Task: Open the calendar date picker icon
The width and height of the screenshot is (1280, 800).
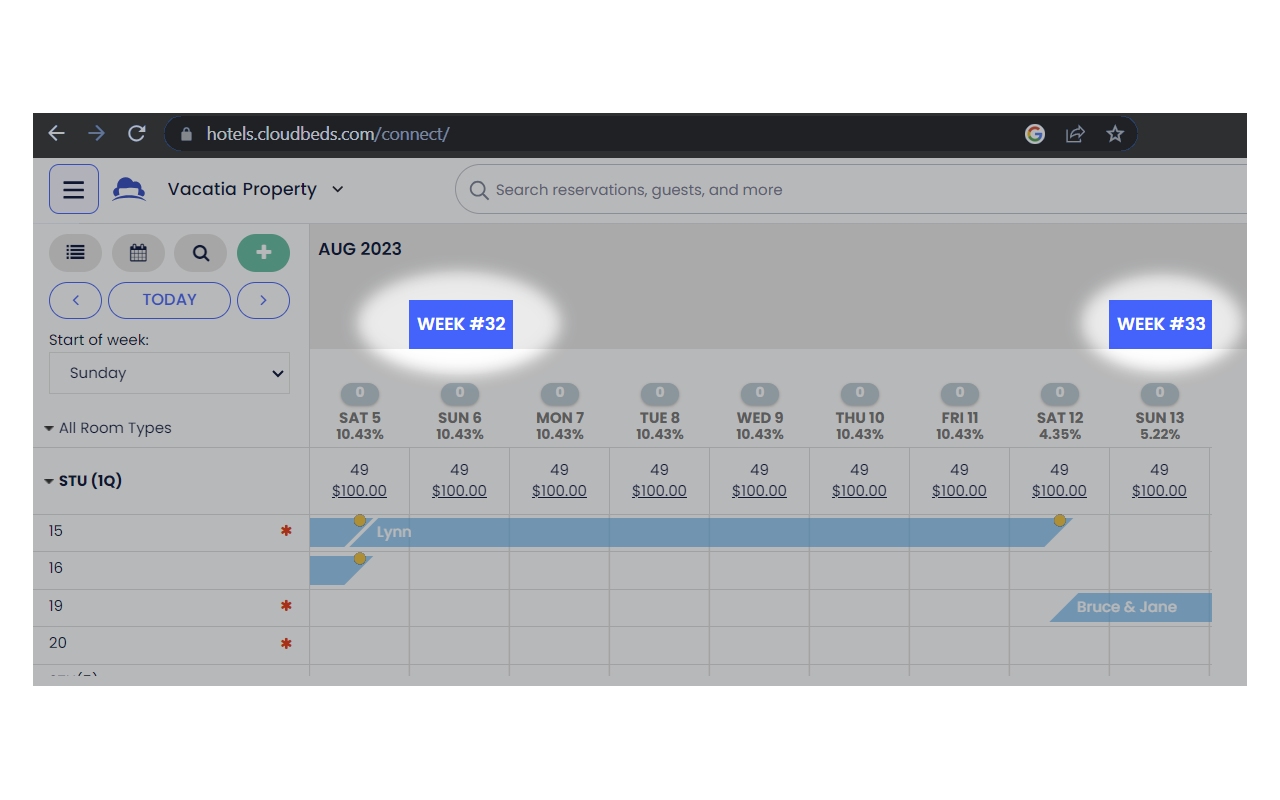Action: [x=138, y=253]
